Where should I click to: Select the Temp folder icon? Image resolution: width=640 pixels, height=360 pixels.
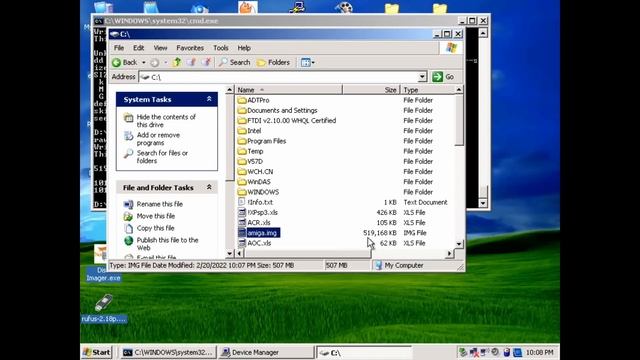point(242,151)
